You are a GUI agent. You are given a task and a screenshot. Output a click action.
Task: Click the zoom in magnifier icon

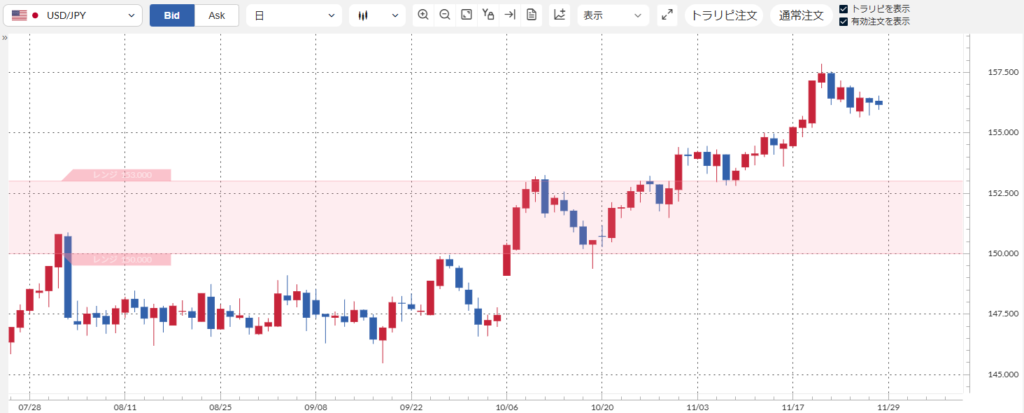click(x=423, y=15)
